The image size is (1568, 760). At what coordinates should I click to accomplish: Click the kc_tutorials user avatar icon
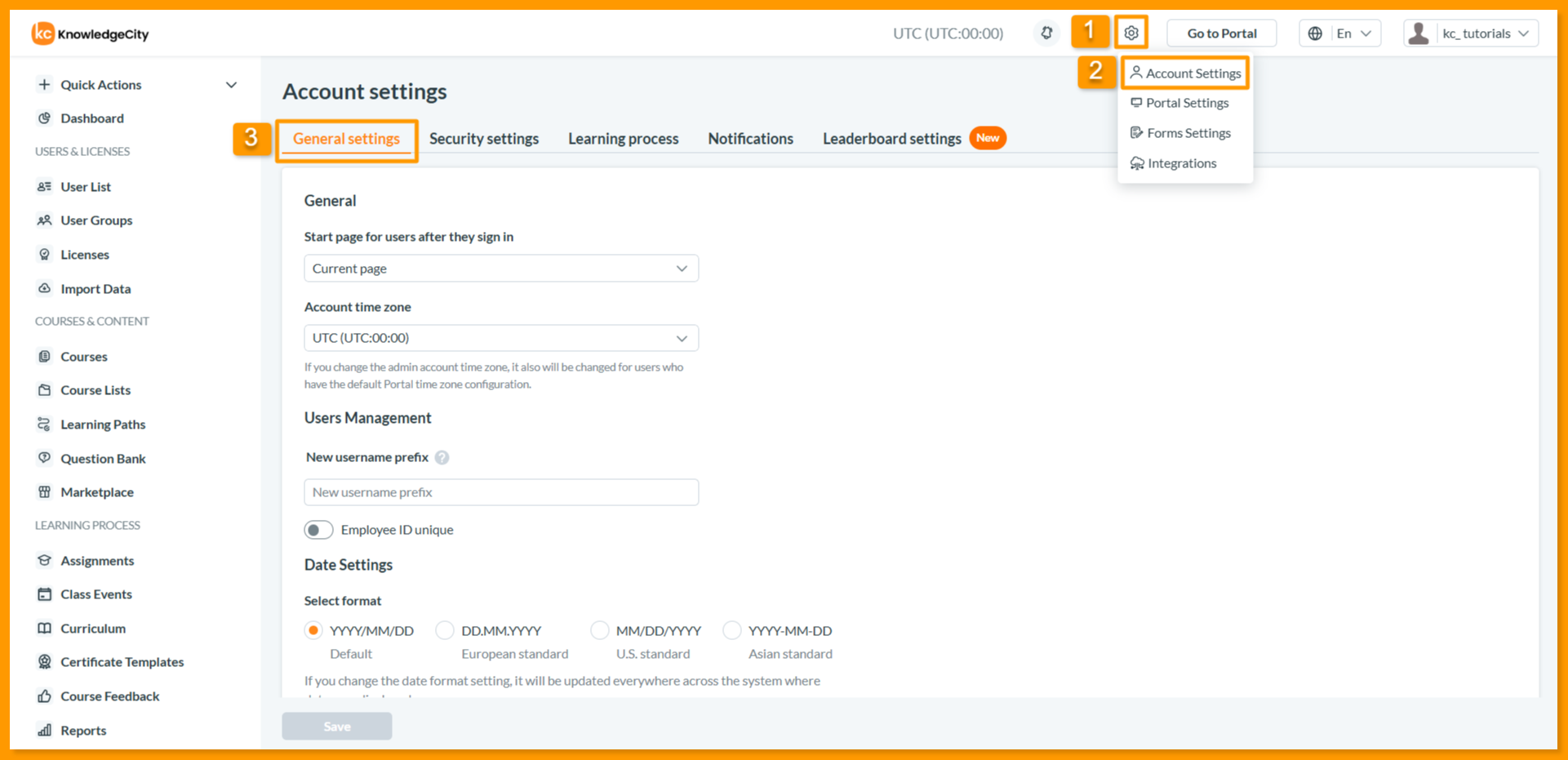click(x=1419, y=33)
